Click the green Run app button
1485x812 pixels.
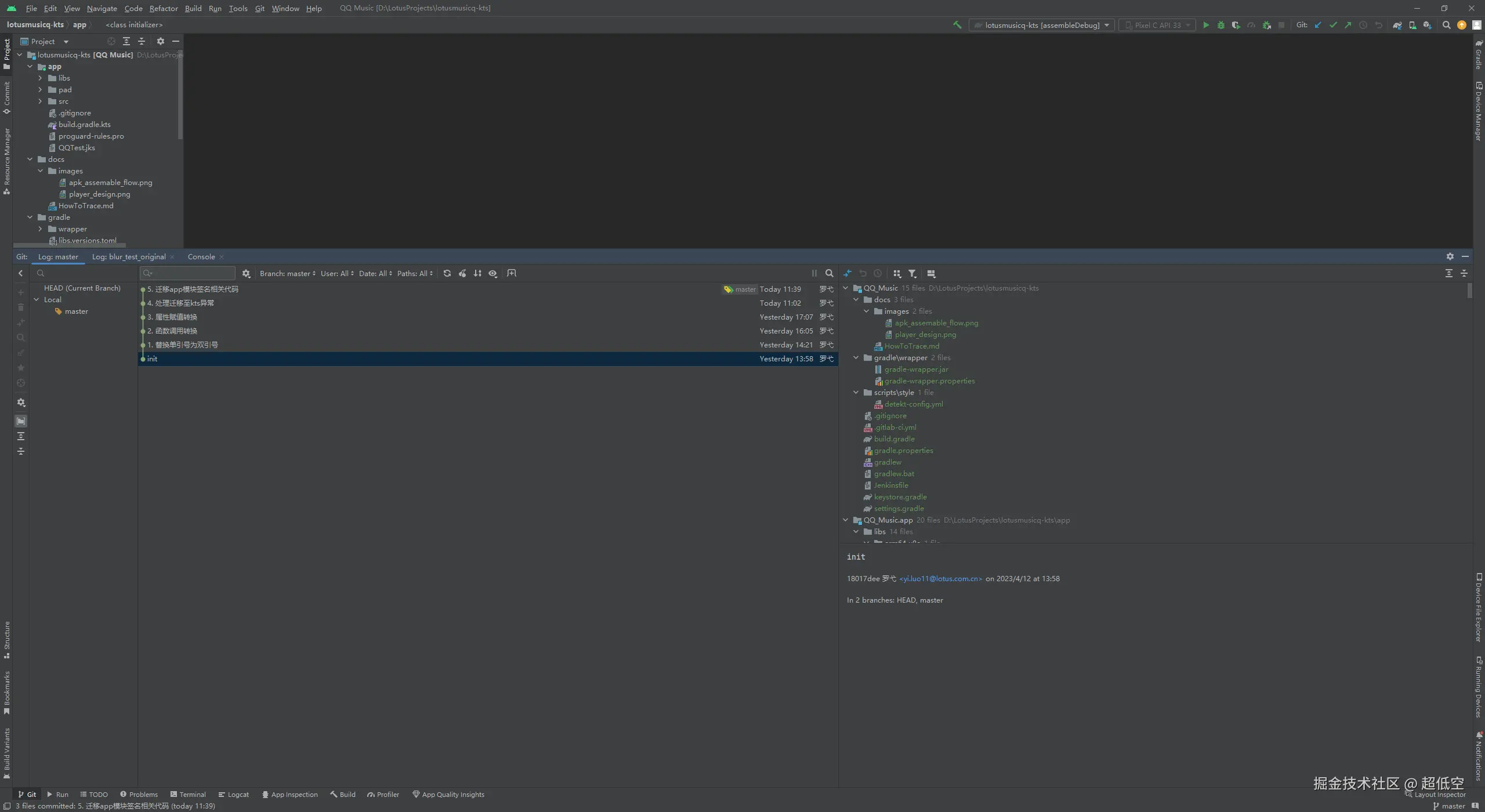pyautogui.click(x=1206, y=25)
